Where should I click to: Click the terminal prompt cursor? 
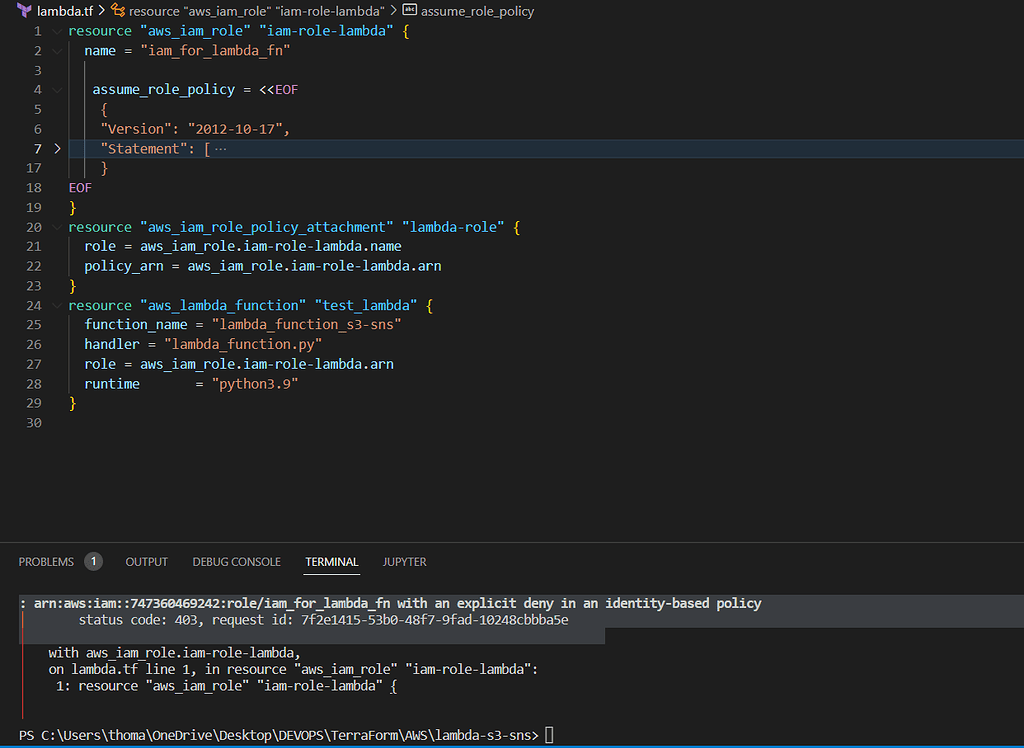[549, 735]
